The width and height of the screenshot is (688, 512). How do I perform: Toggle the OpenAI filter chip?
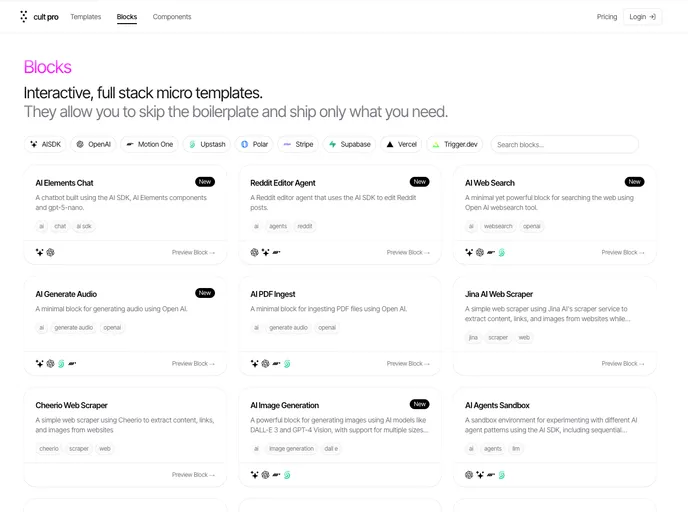(93, 144)
